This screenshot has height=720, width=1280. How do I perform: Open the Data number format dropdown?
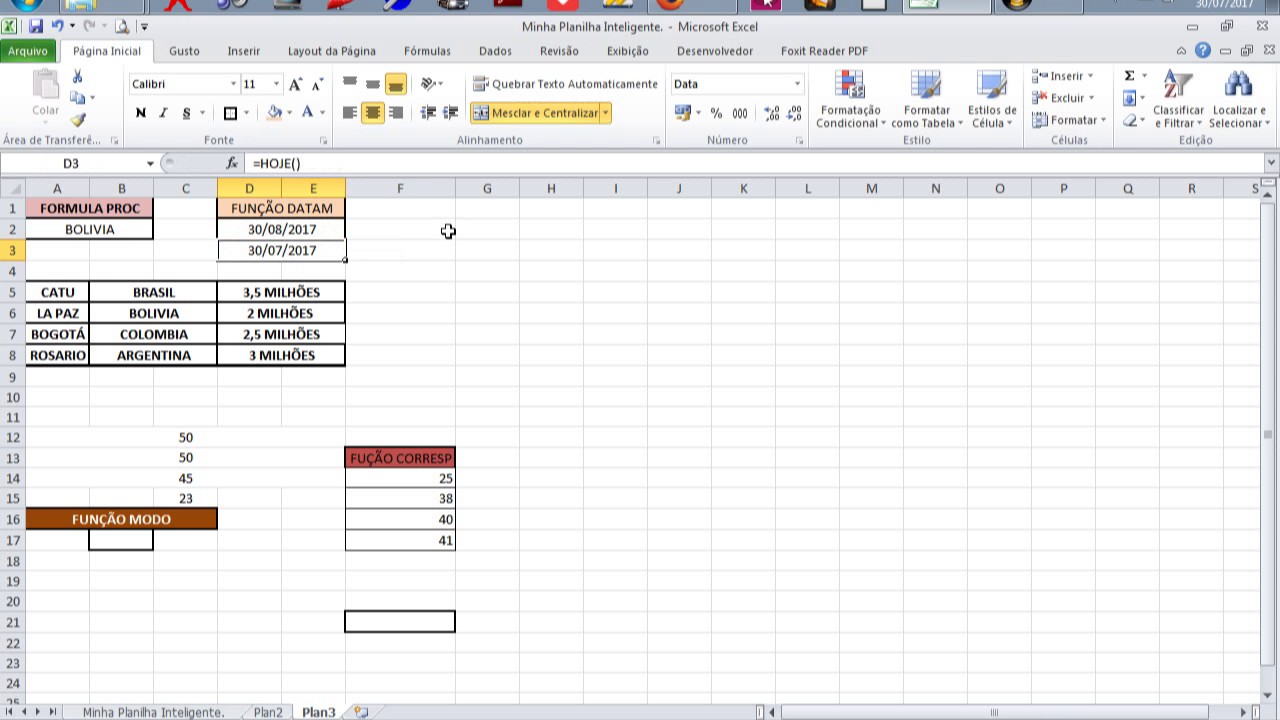[797, 84]
